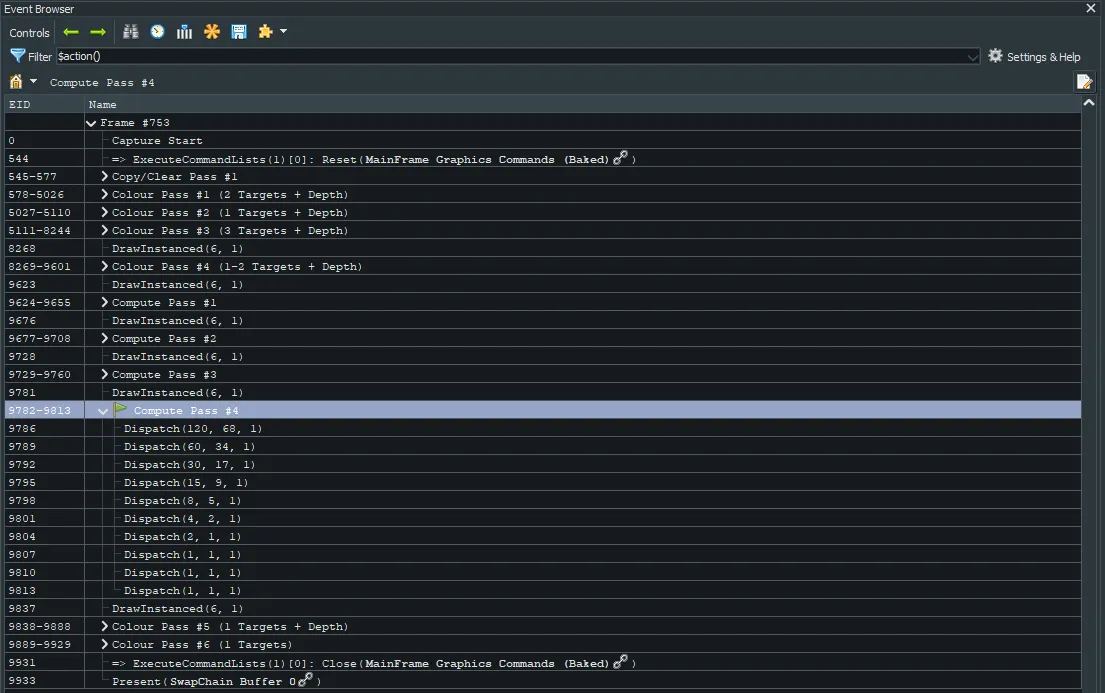Image resolution: width=1105 pixels, height=693 pixels.
Task: Collapse the Frame #753 root node
Action: (x=91, y=122)
